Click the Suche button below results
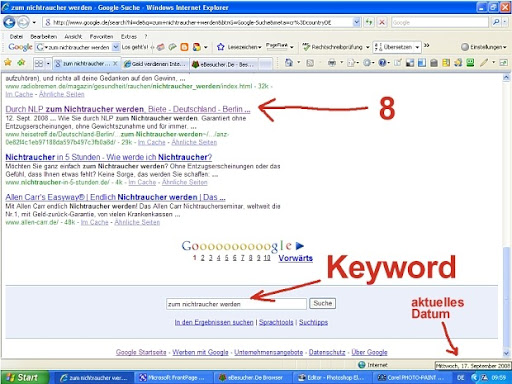 pos(322,303)
